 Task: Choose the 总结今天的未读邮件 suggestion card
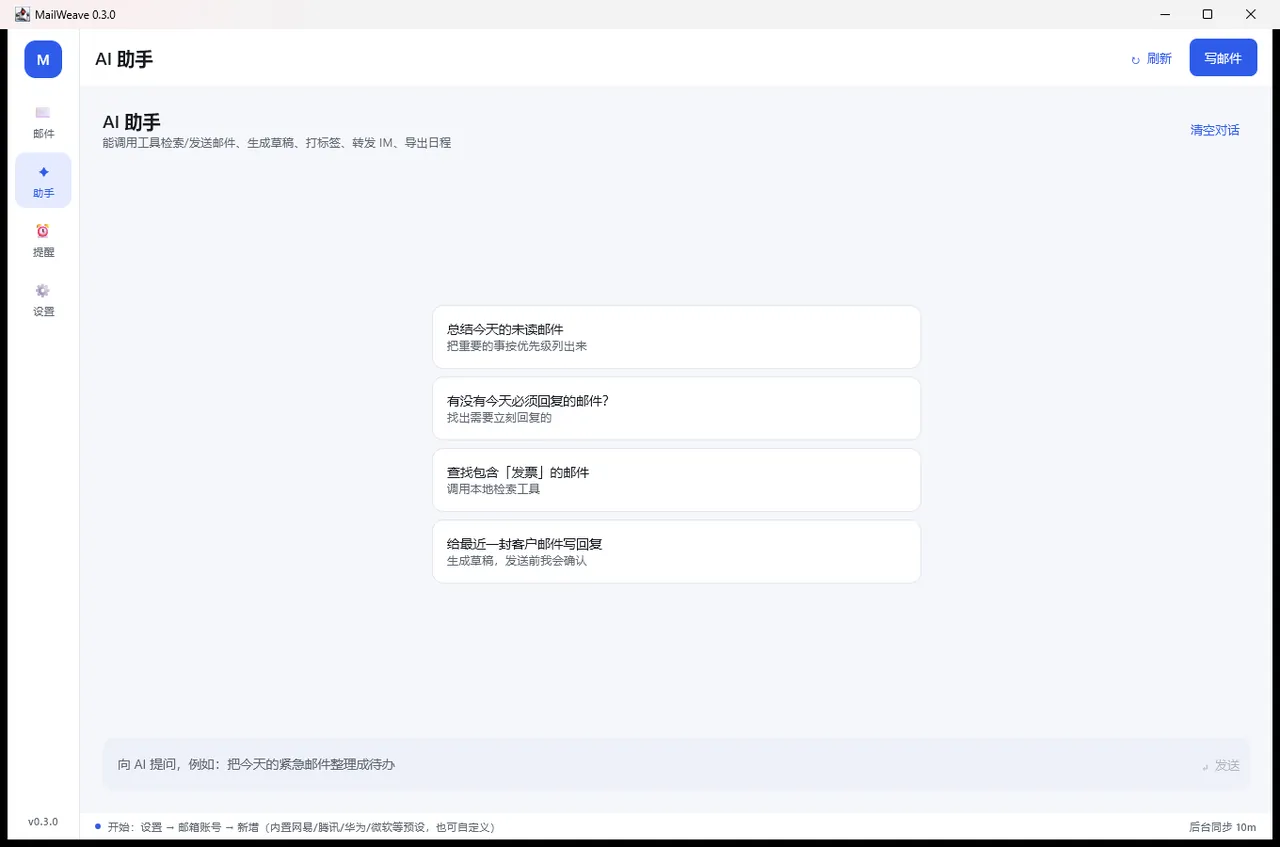pos(676,337)
